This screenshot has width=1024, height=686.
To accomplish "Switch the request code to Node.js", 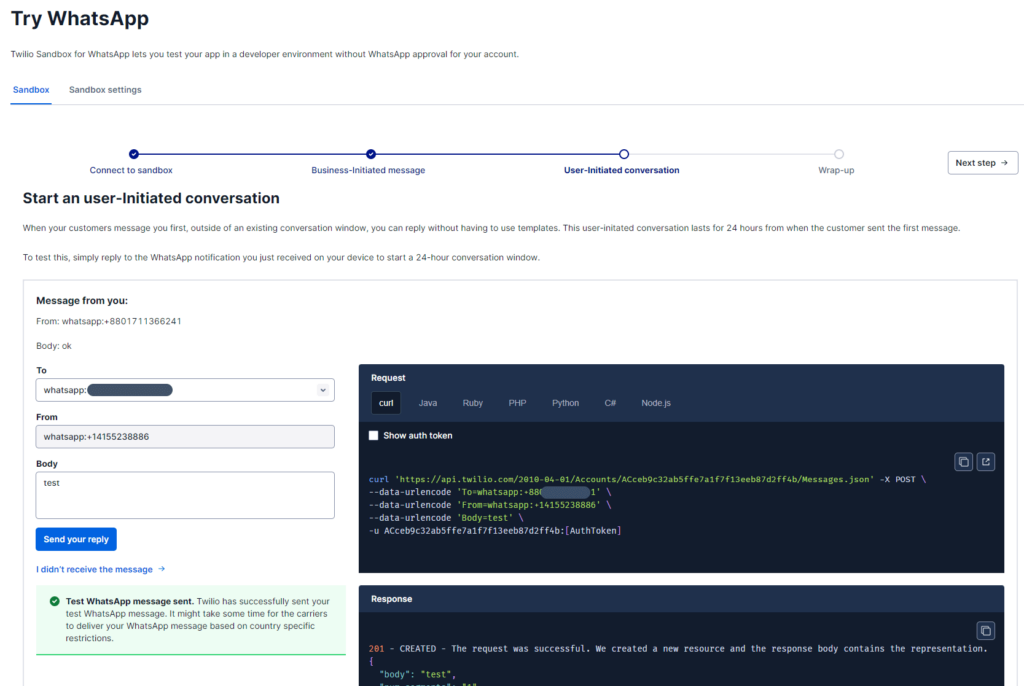I will 655,403.
